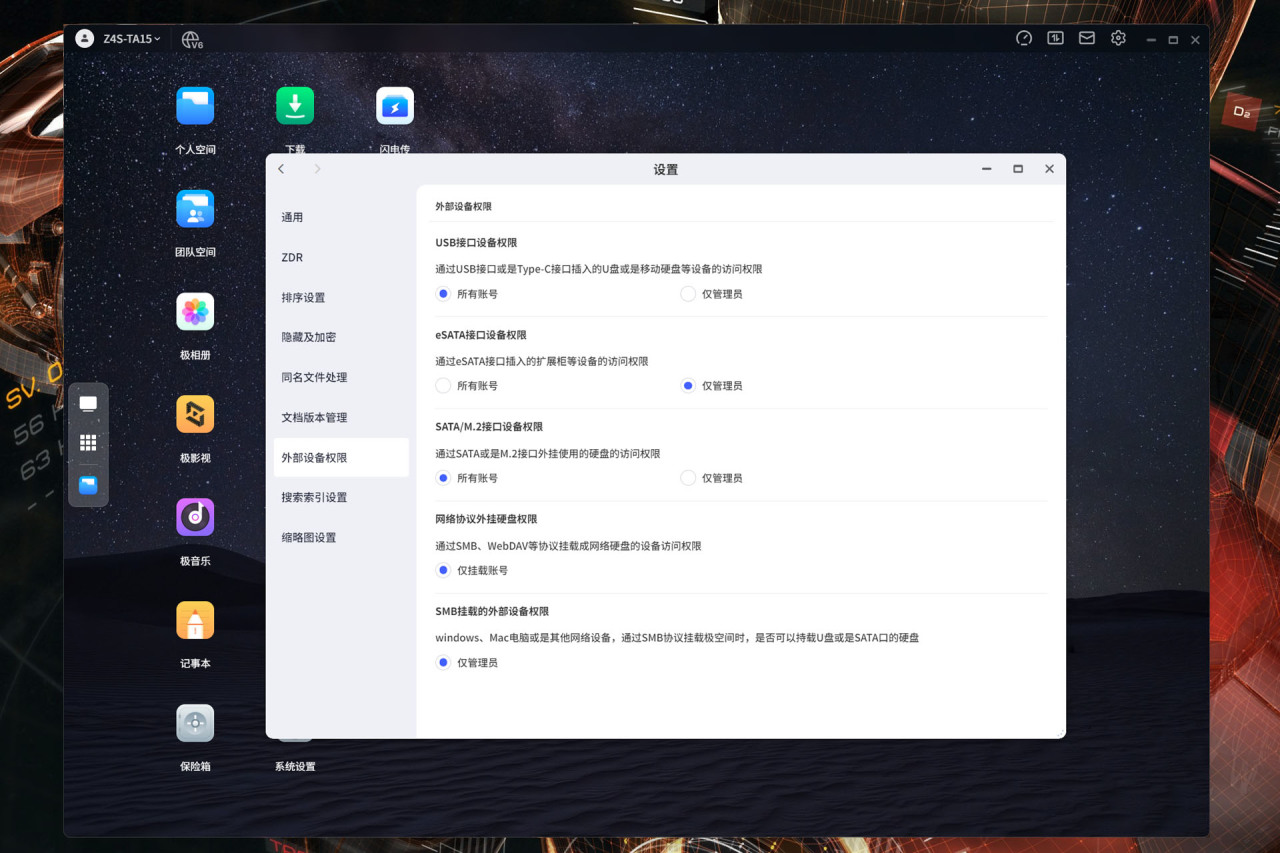Select 仅管理员 for eSATA接口设备权限
Image resolution: width=1280 pixels, height=853 pixels.
click(x=688, y=386)
